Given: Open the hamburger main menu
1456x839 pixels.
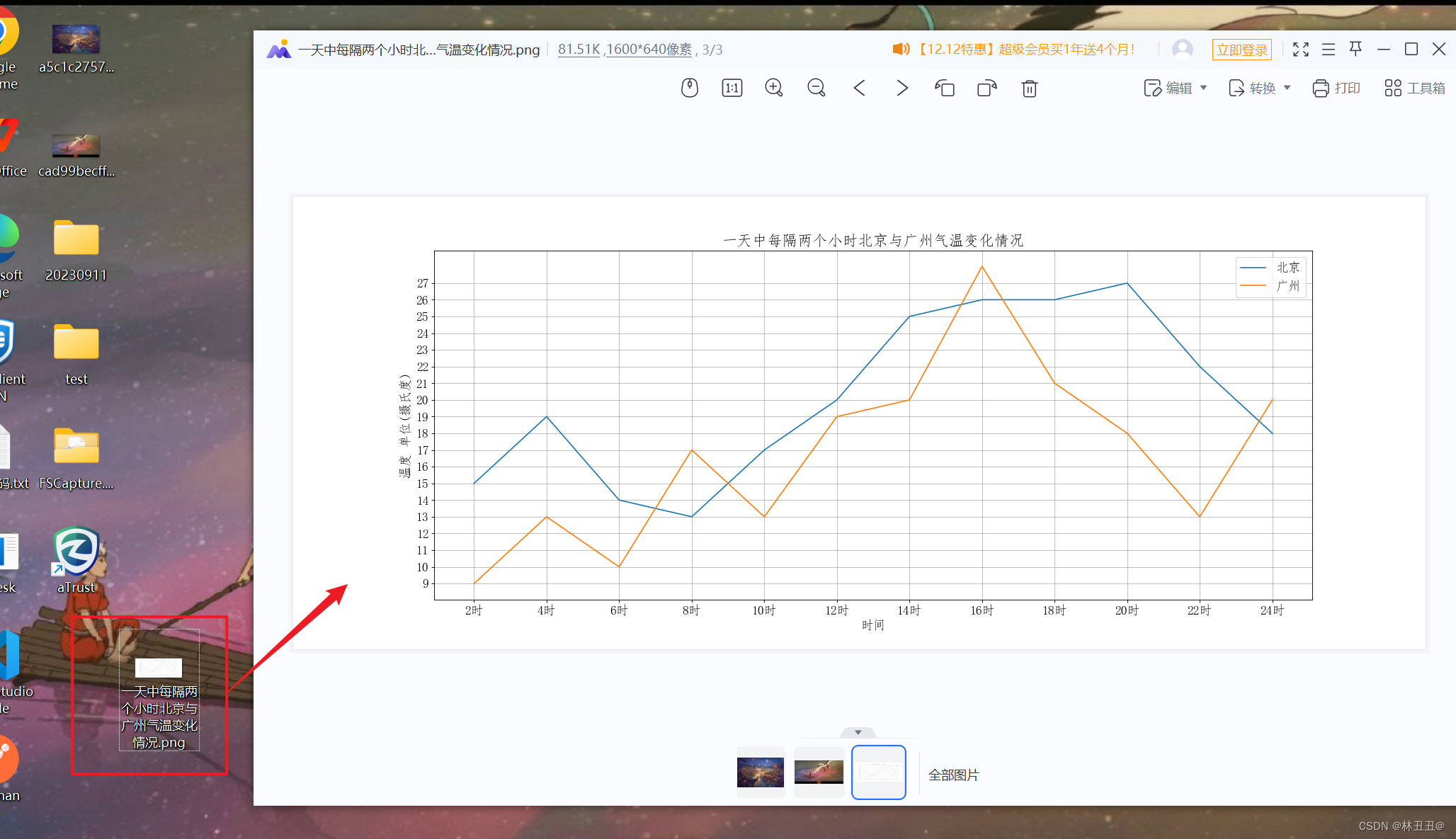Looking at the screenshot, I should point(1328,49).
